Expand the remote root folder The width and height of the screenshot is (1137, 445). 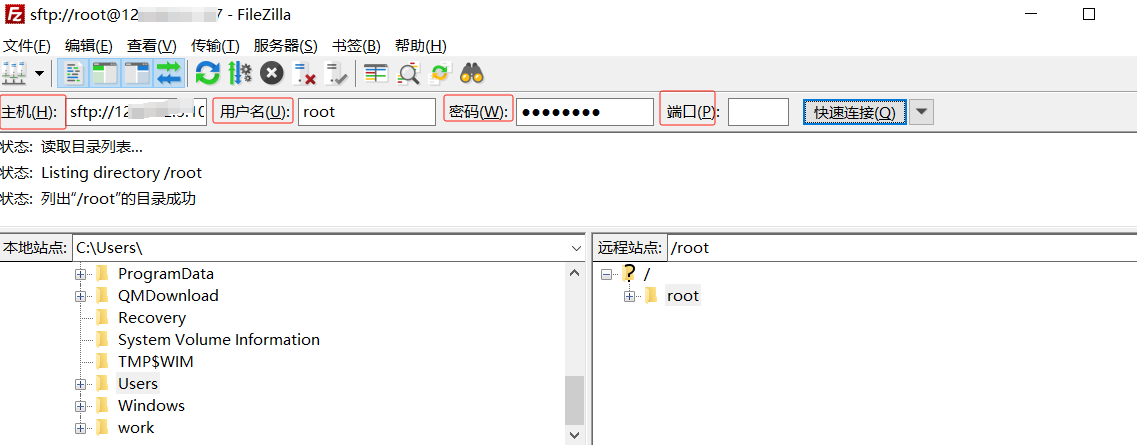(629, 296)
